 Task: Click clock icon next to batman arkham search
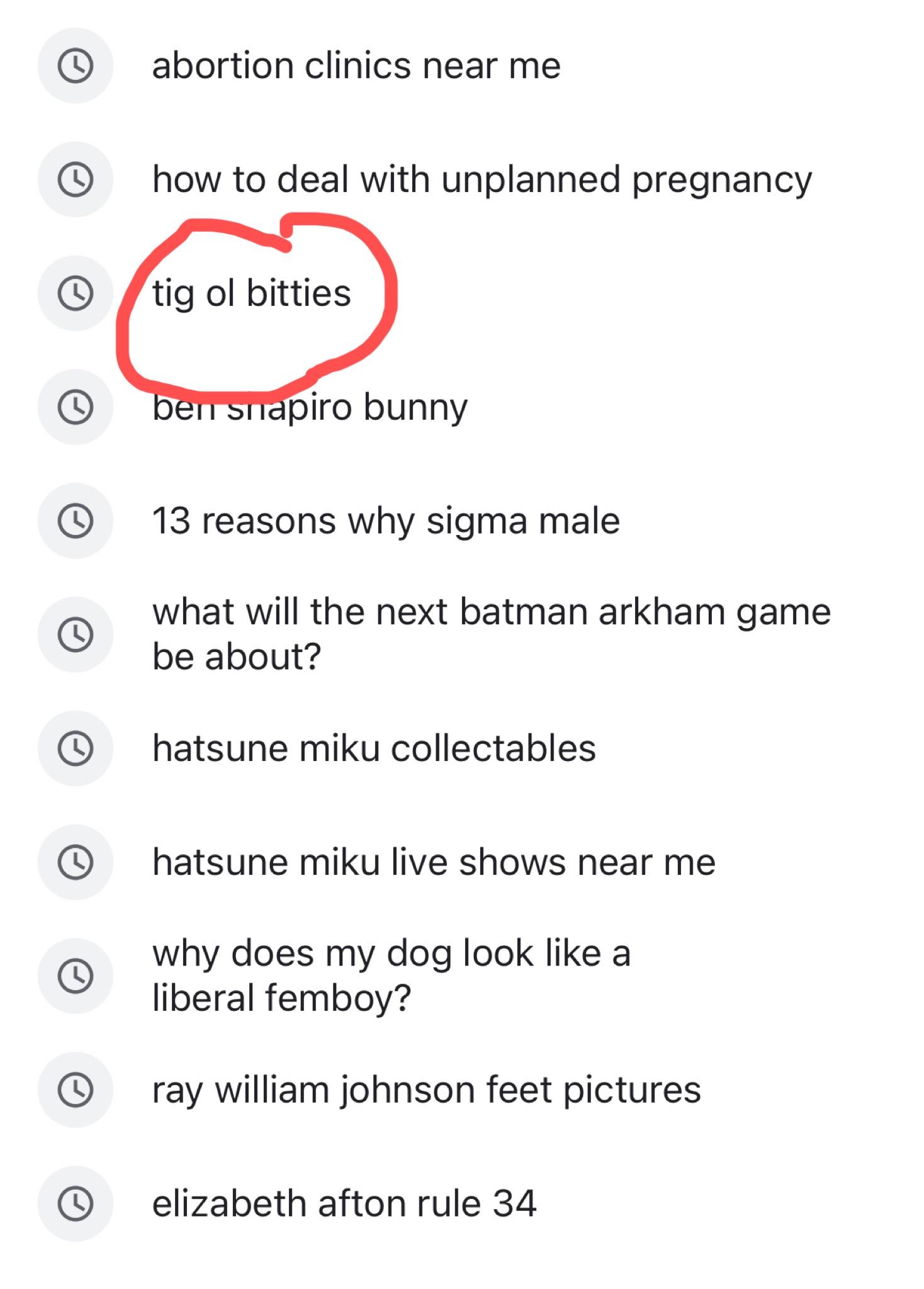point(76,634)
